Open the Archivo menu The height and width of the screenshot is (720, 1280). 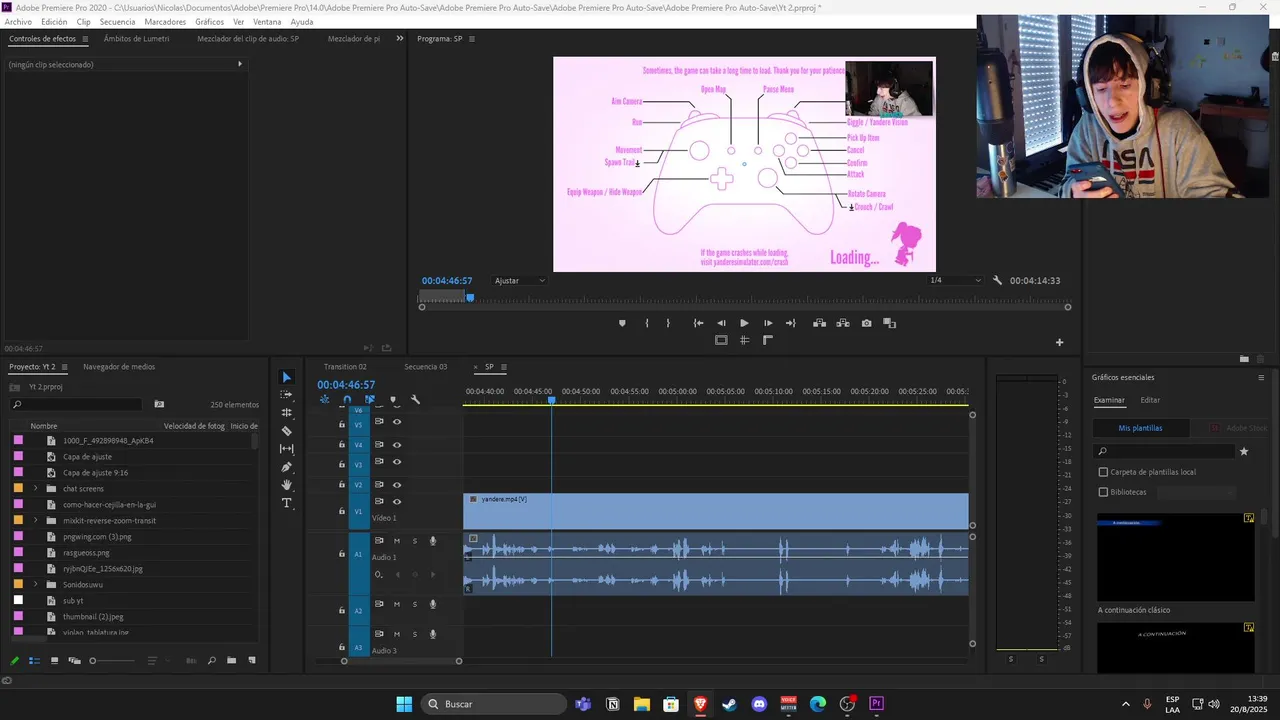[x=18, y=22]
